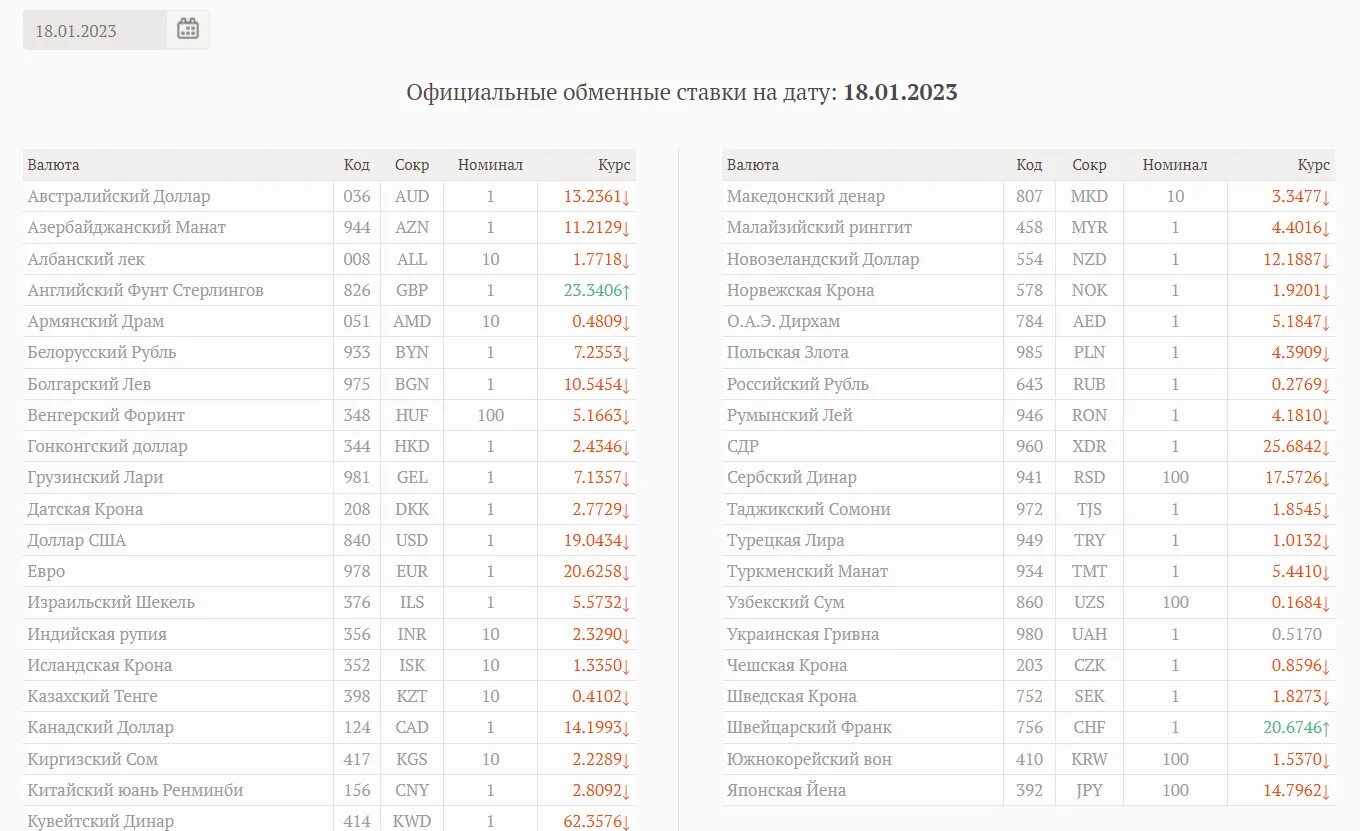Click the Таджикский Сомони currency name
1360x831 pixels.
tap(808, 509)
